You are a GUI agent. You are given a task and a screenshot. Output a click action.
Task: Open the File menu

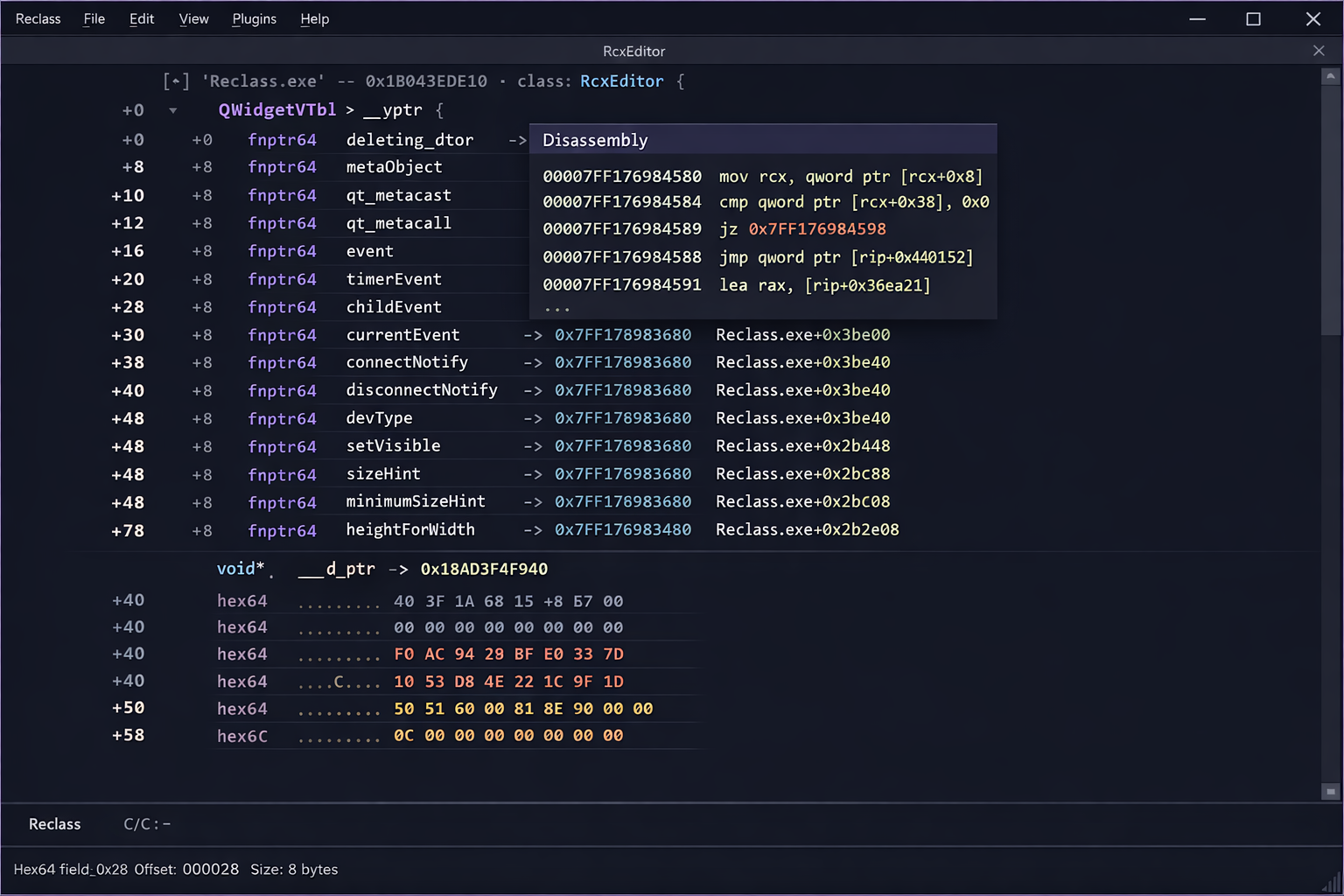click(x=94, y=18)
